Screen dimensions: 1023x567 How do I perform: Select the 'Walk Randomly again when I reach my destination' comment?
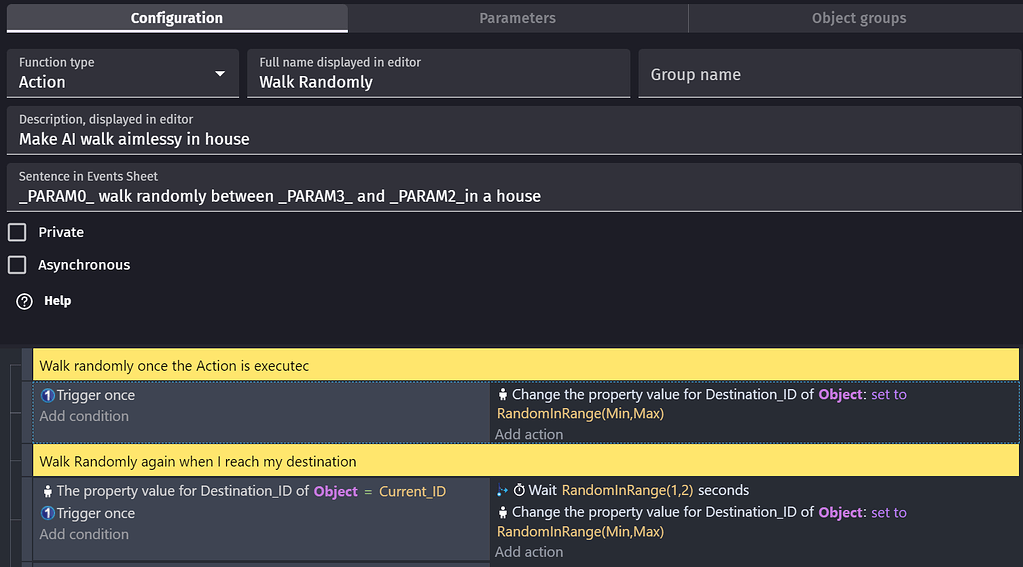pyautogui.click(x=526, y=461)
